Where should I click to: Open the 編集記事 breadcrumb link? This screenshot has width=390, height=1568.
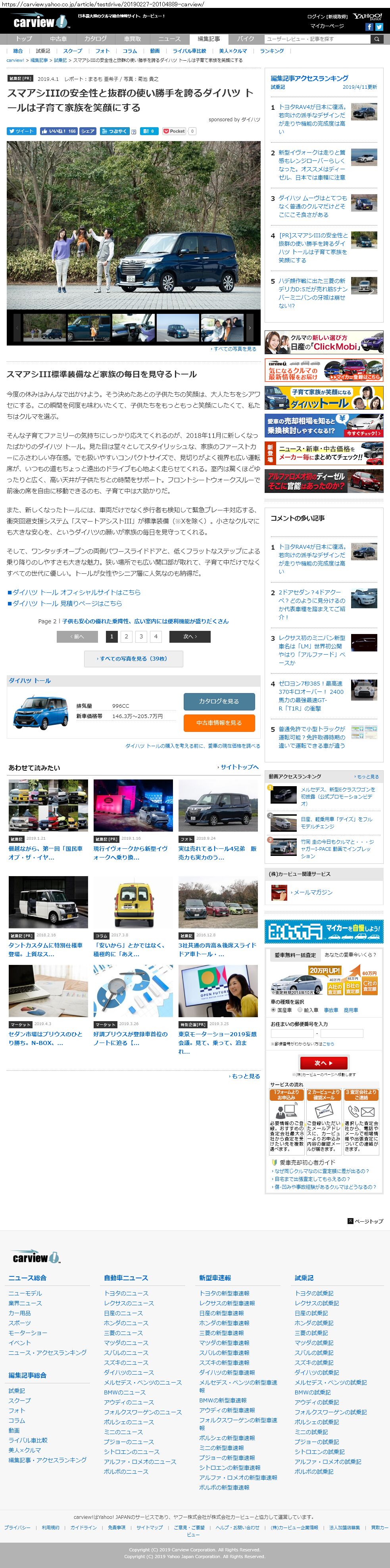pos(39,60)
